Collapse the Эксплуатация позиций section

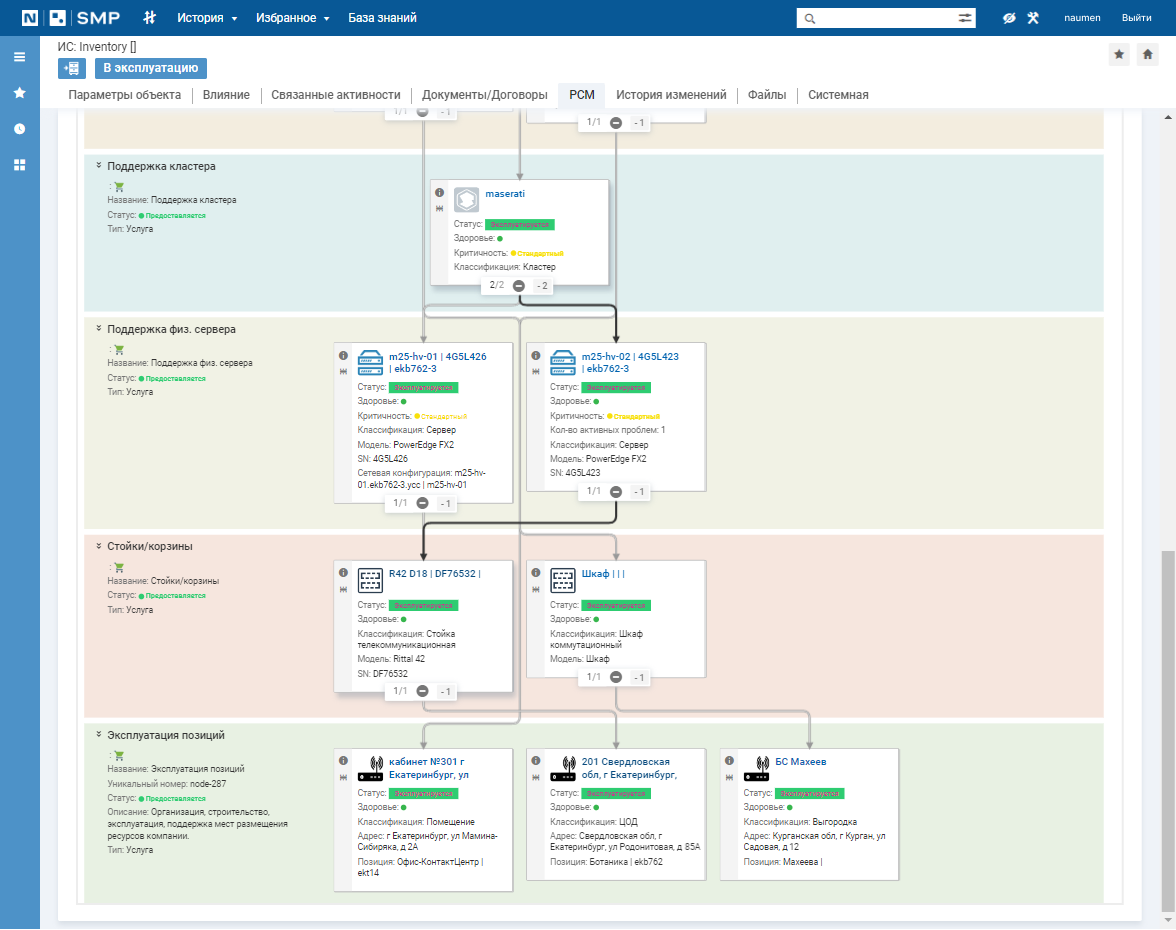pyautogui.click(x=98, y=734)
